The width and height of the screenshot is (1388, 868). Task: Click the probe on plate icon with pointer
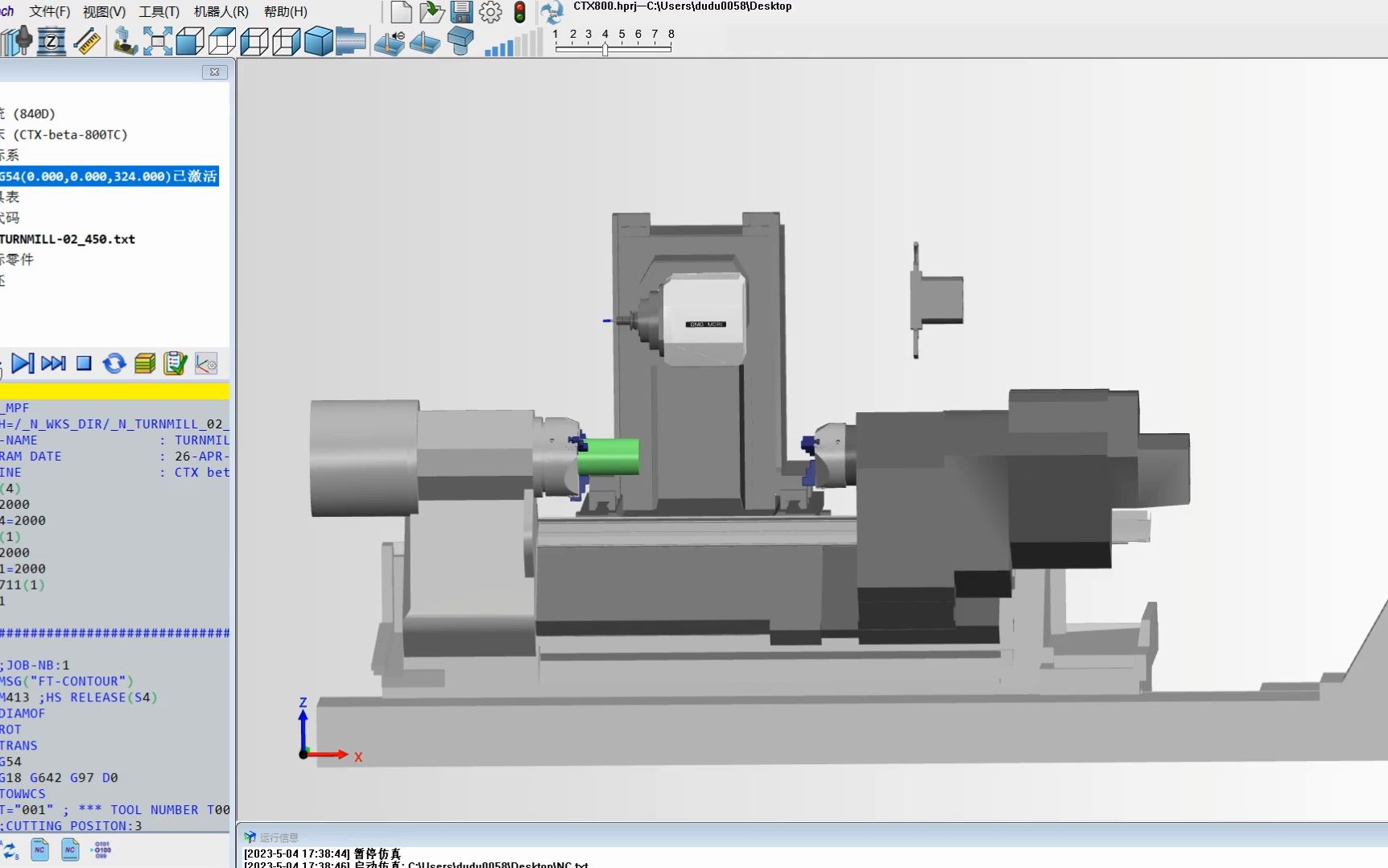point(390,42)
